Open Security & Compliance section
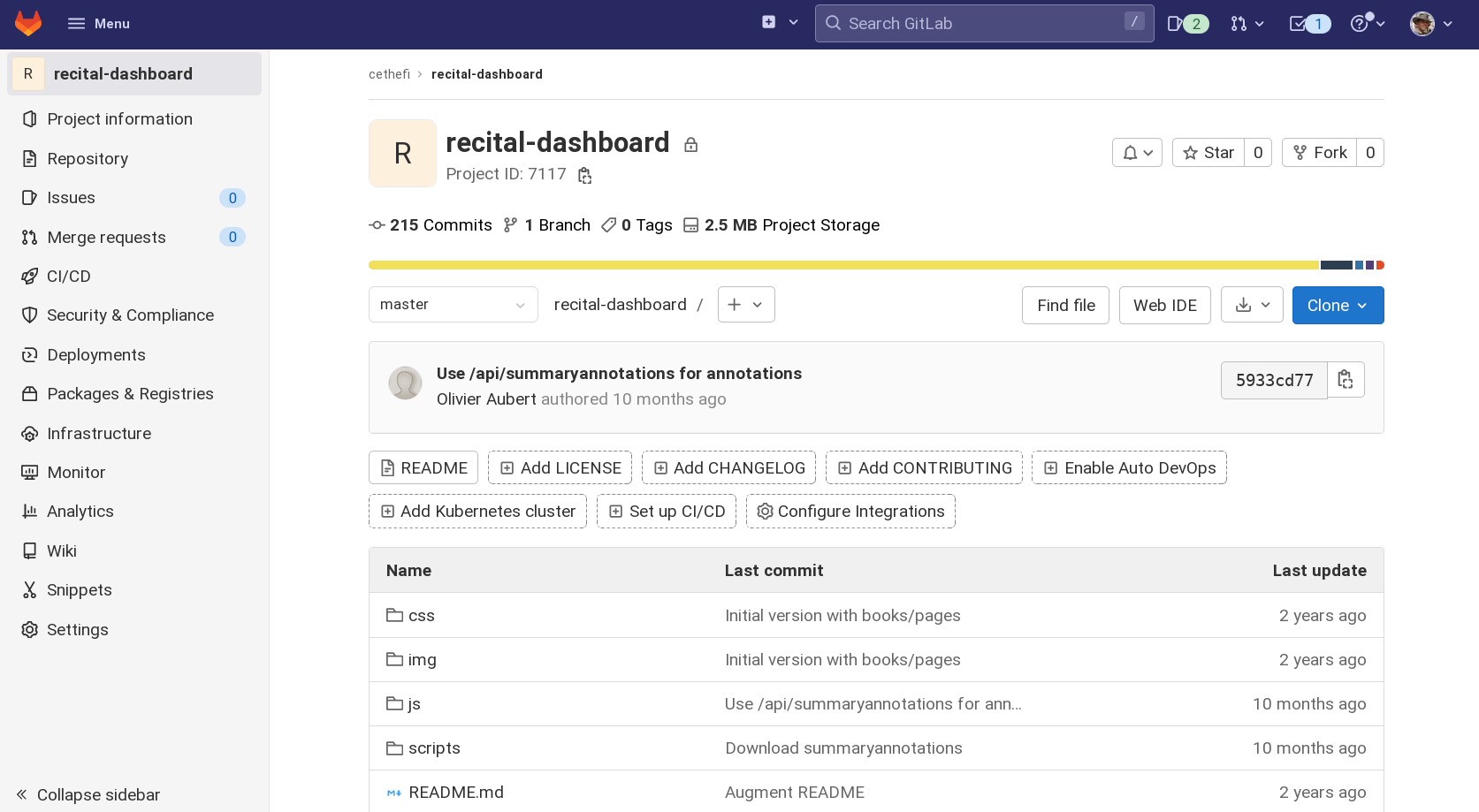This screenshot has height=812, width=1479. 134,315
